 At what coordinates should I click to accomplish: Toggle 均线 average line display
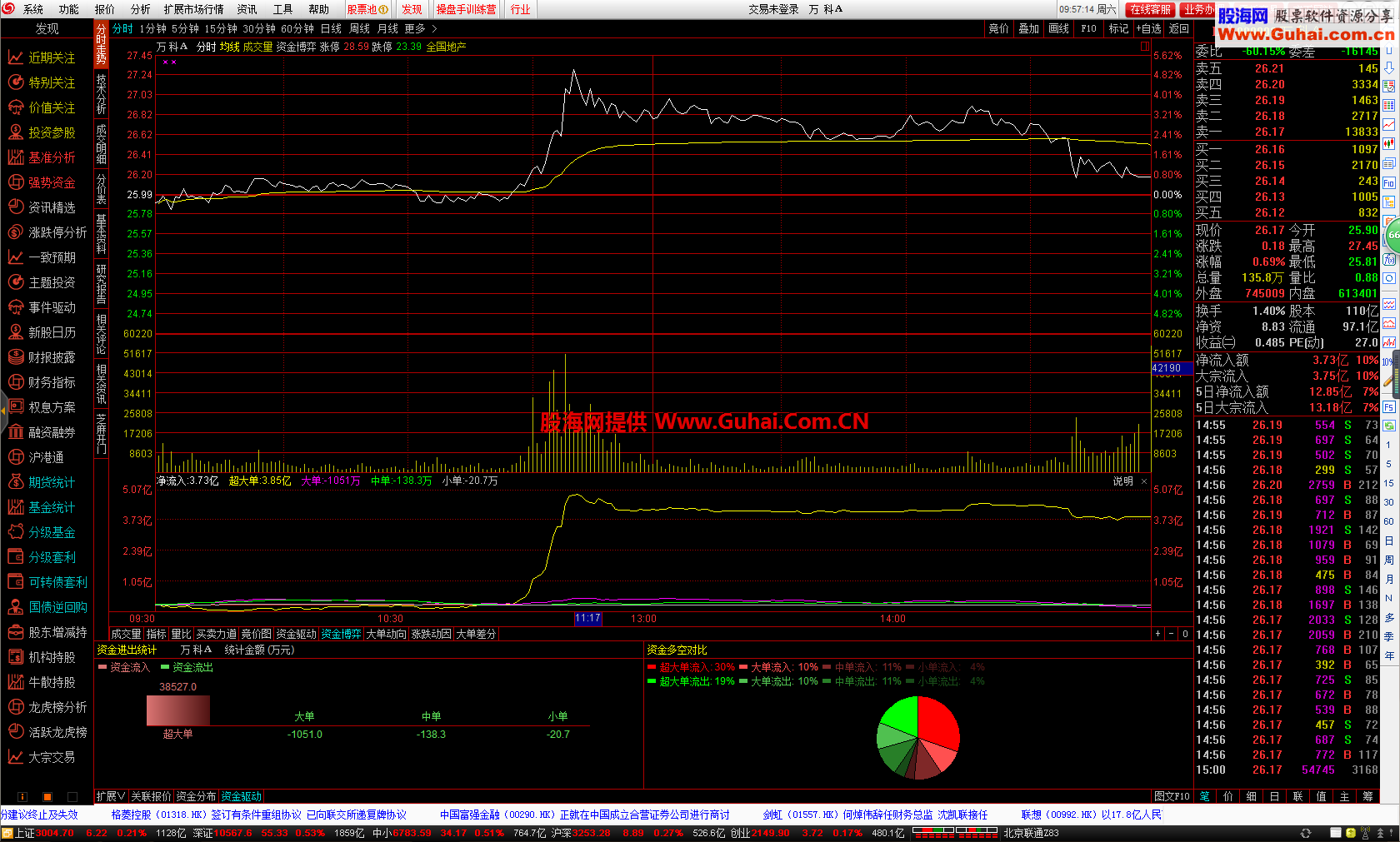(230, 47)
